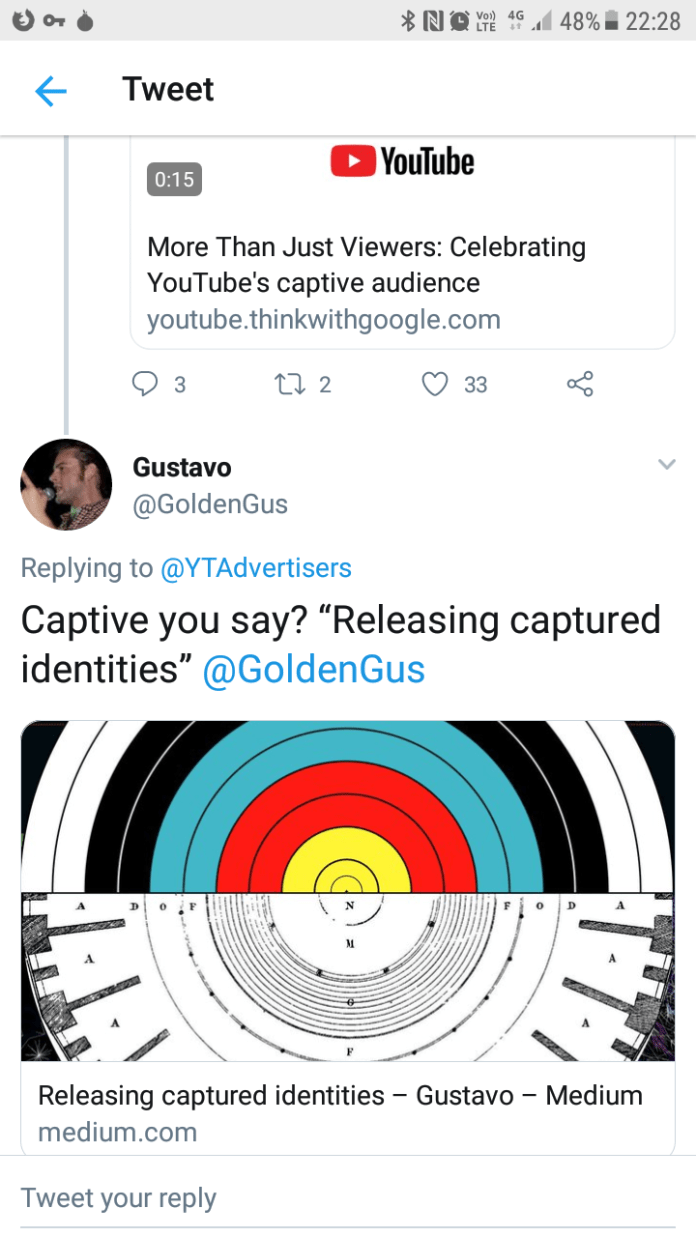
Task: Tap the back arrow icon
Action: coord(50,91)
